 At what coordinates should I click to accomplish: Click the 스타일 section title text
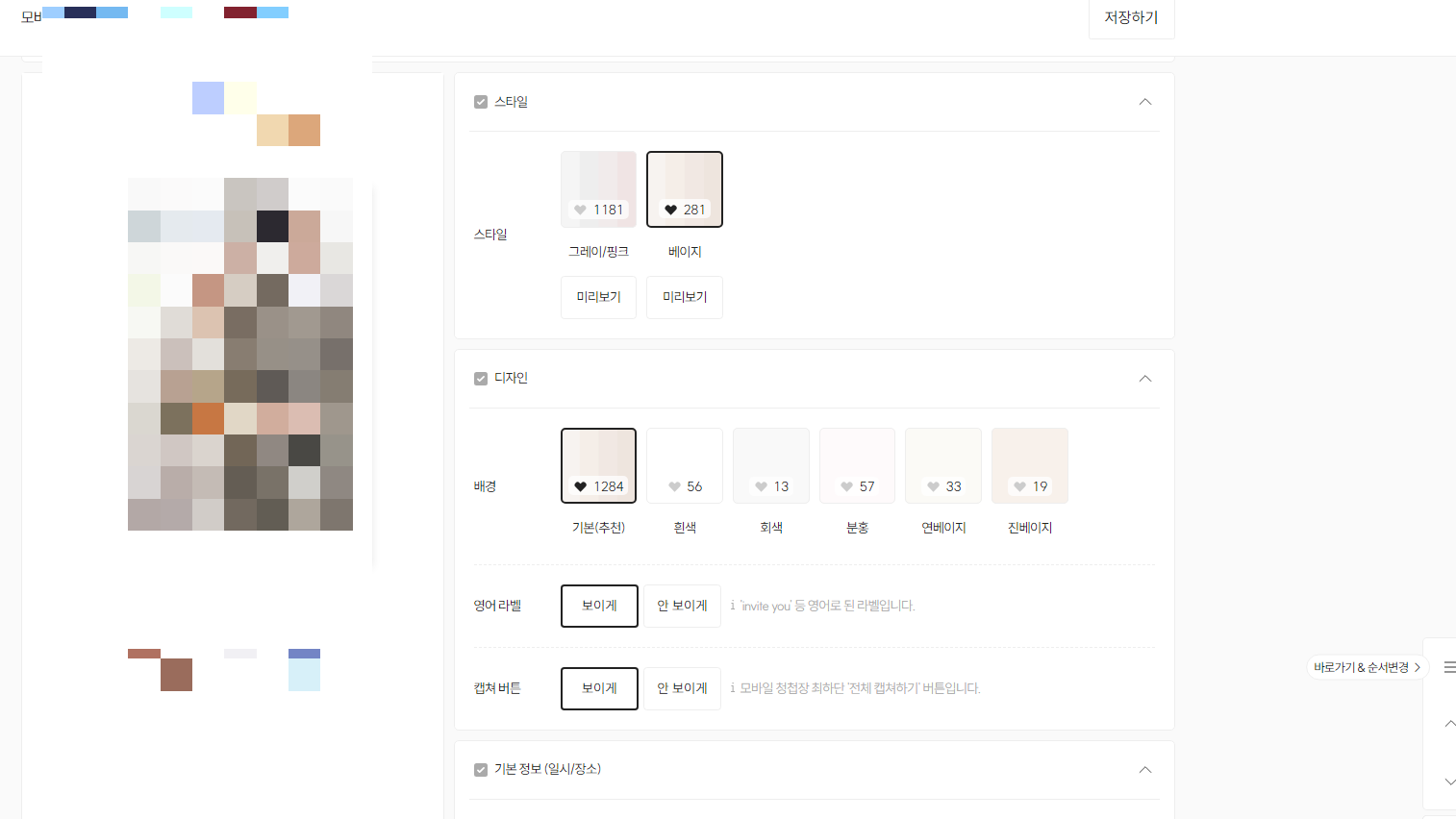click(511, 102)
